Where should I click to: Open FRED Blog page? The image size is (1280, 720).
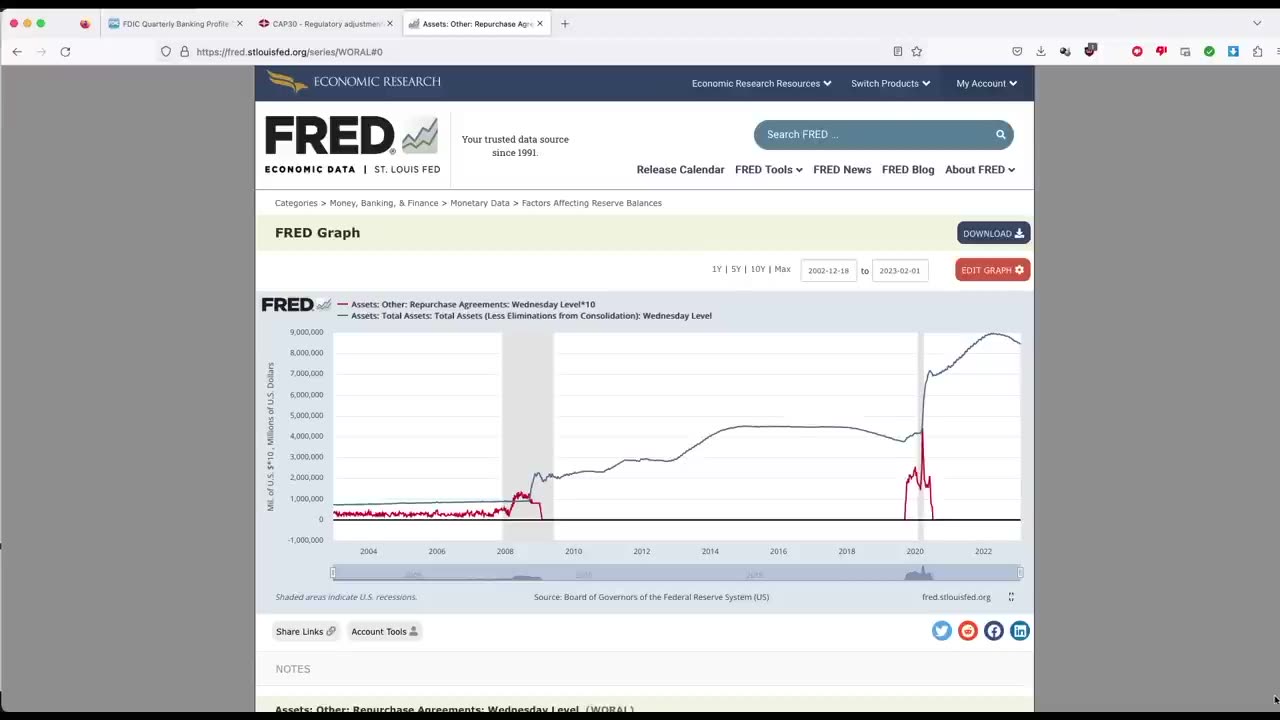pos(908,169)
